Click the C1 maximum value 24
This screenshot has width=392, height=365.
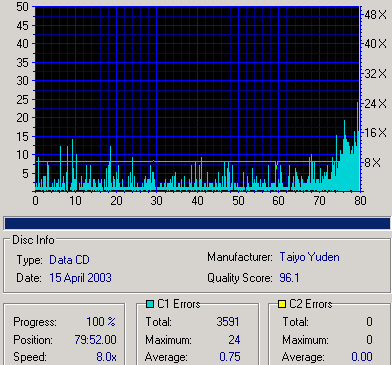(x=234, y=340)
